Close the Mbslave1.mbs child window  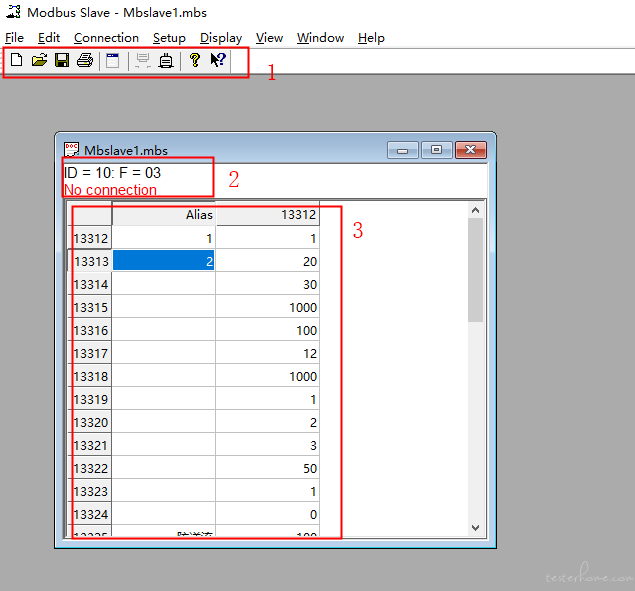[x=471, y=150]
